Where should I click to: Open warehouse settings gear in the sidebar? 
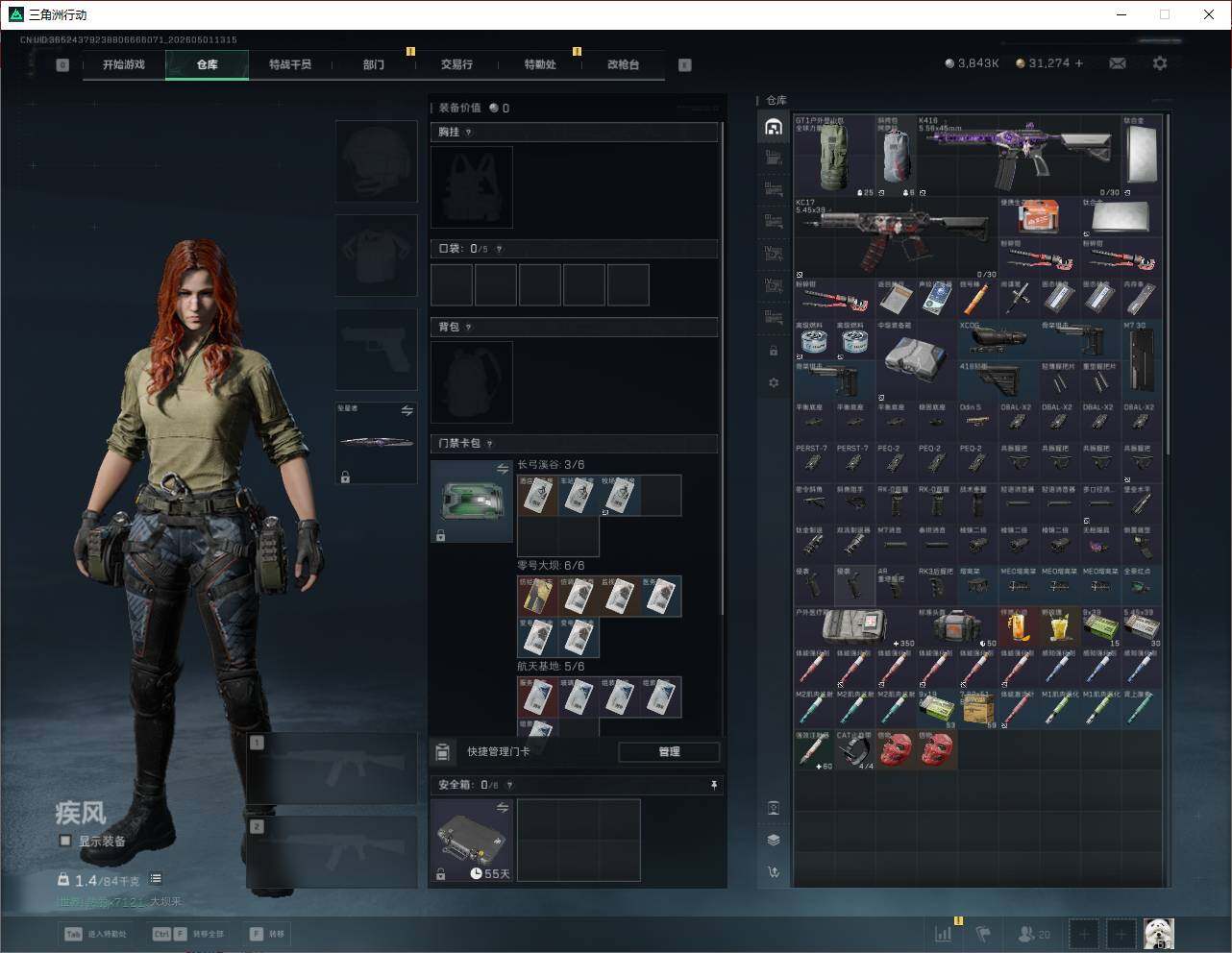click(x=774, y=382)
